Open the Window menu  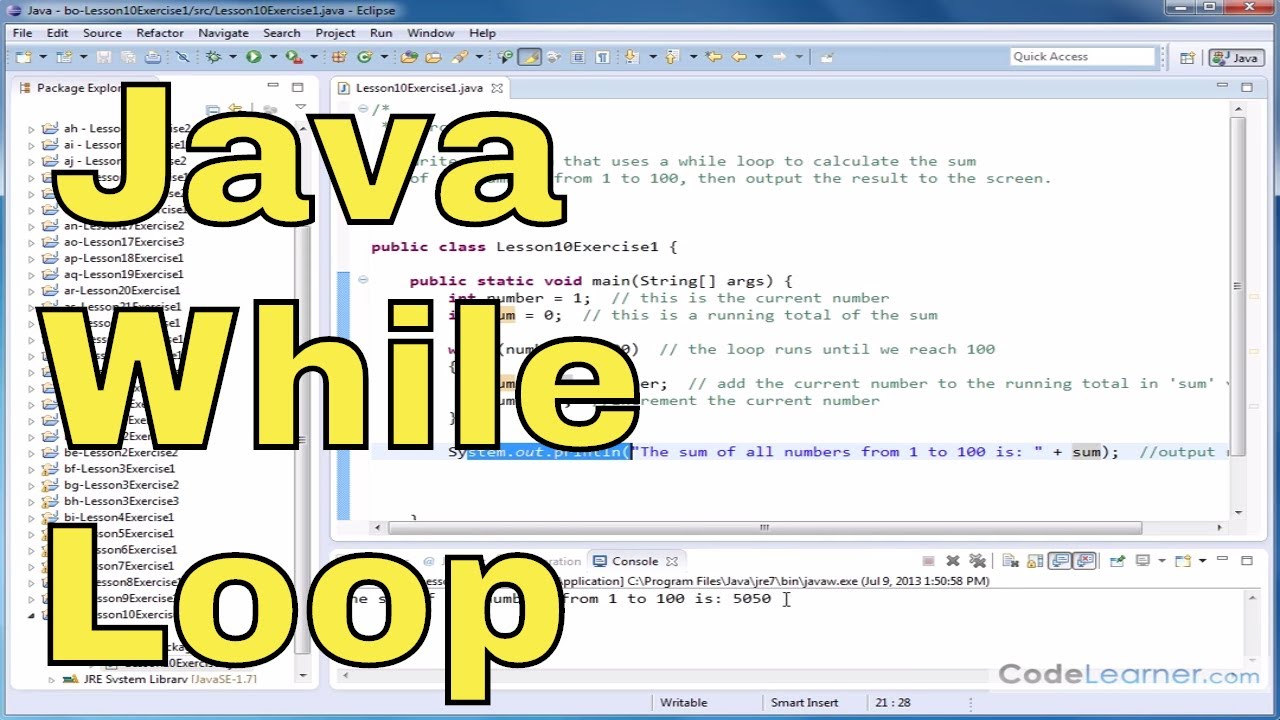coord(431,33)
